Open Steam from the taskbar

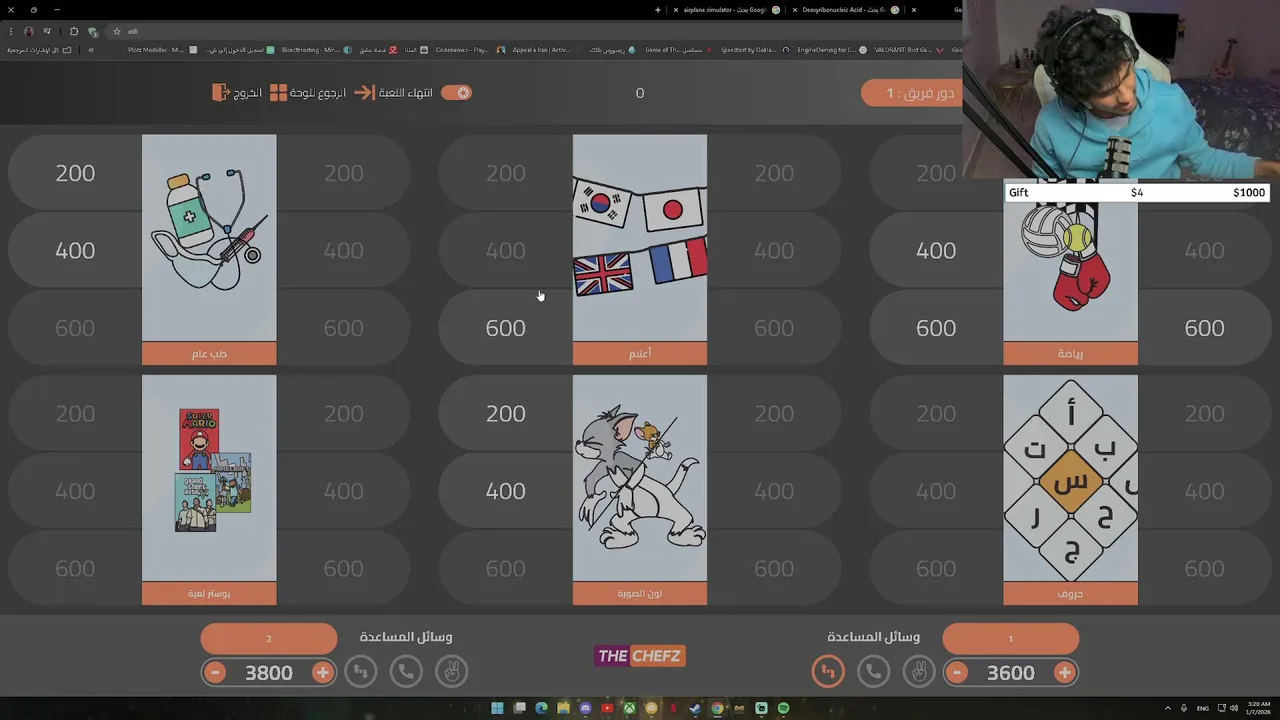pos(695,708)
